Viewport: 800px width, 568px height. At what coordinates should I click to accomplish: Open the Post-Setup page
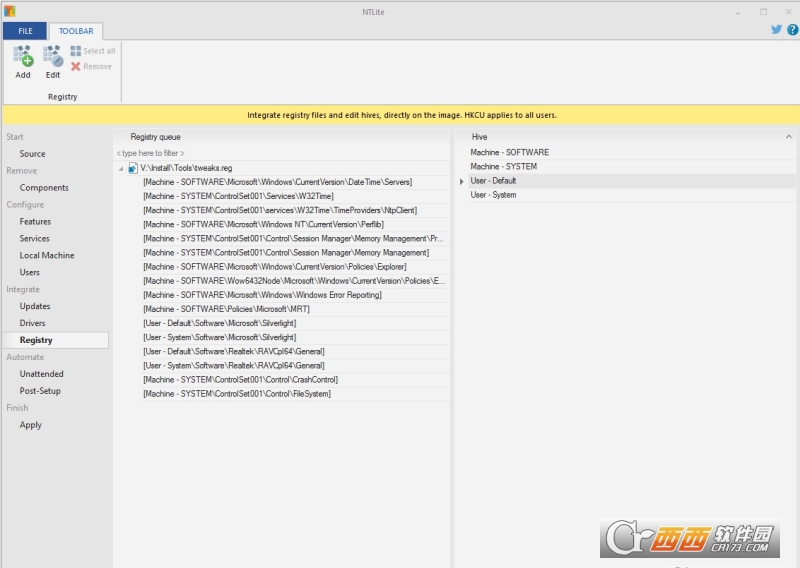(40, 391)
